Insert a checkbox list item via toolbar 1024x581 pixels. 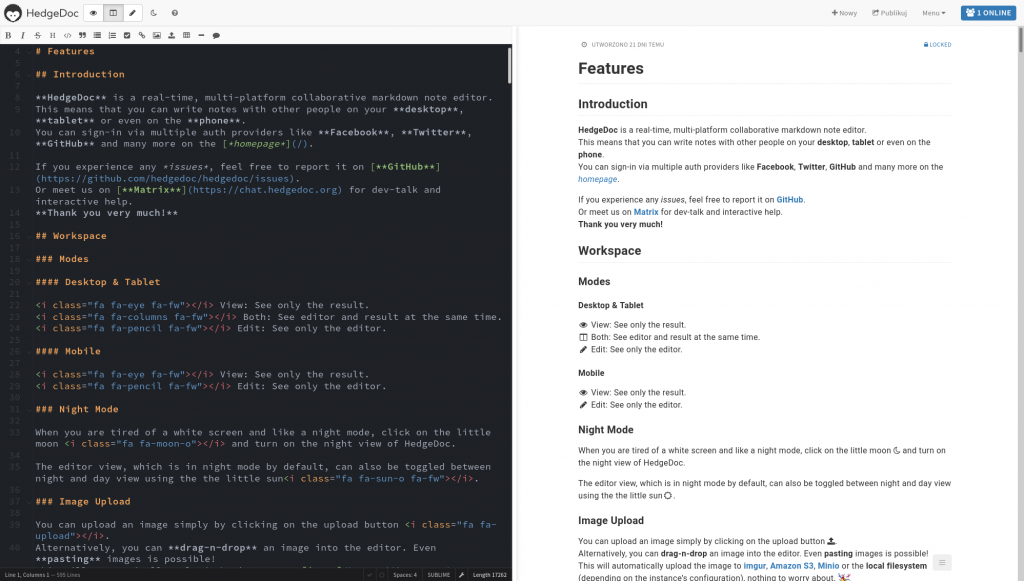coord(127,35)
